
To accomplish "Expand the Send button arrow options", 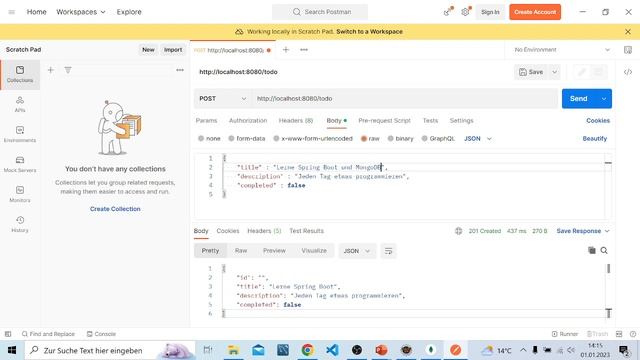I will [604, 98].
